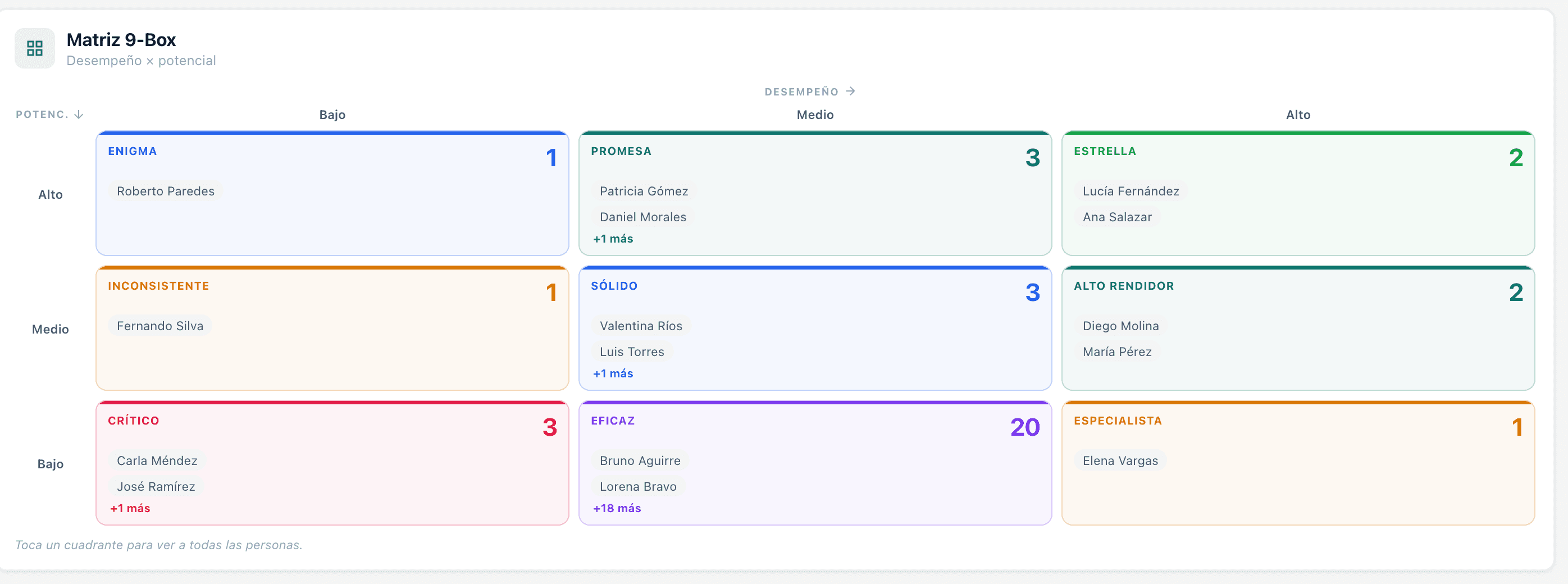Select the Elena Vargas chip
1568x584 pixels.
pos(1120,460)
